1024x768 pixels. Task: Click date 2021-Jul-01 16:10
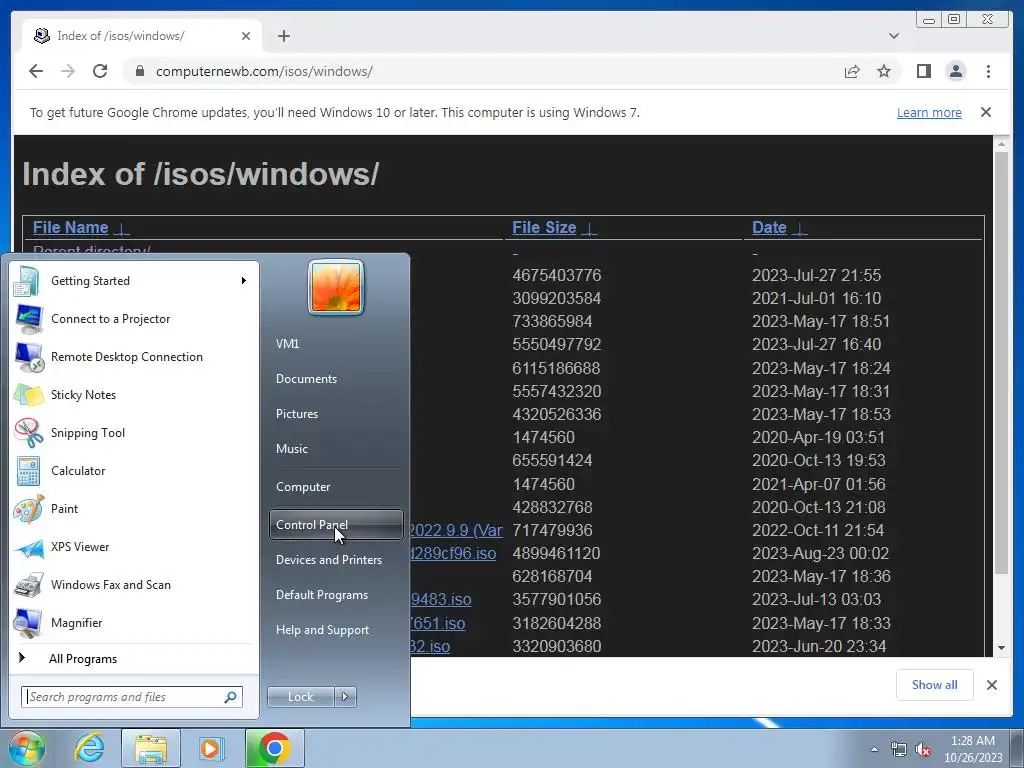pyautogui.click(x=816, y=298)
